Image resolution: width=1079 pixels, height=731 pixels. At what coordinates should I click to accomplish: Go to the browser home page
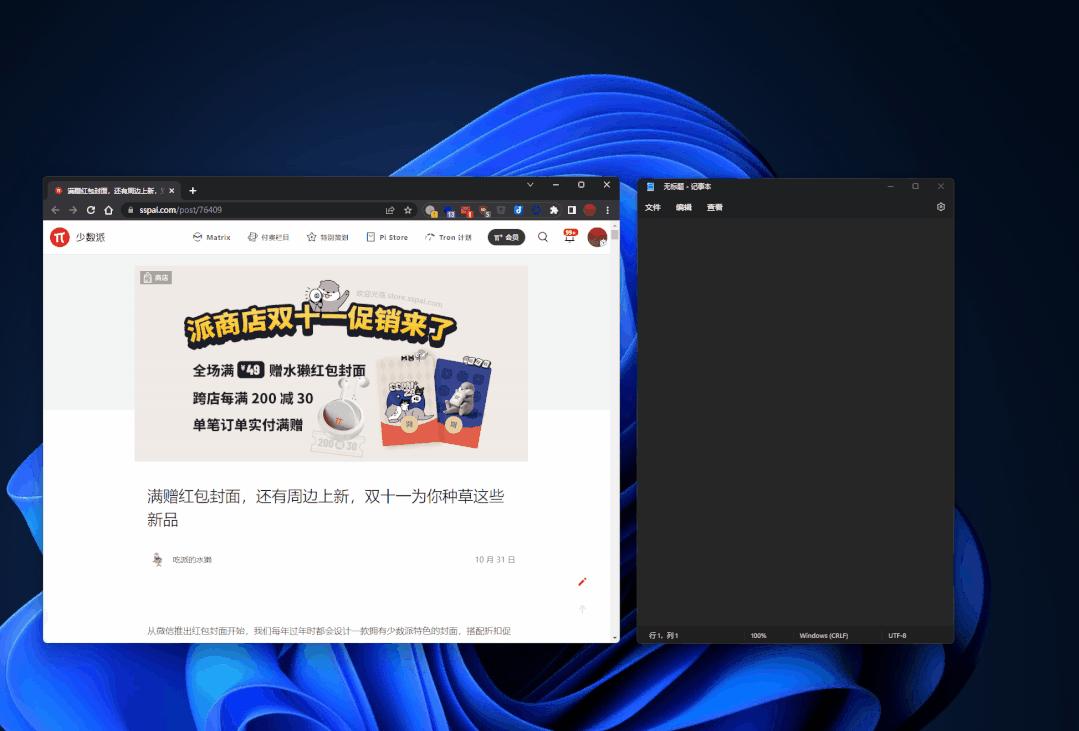(108, 210)
